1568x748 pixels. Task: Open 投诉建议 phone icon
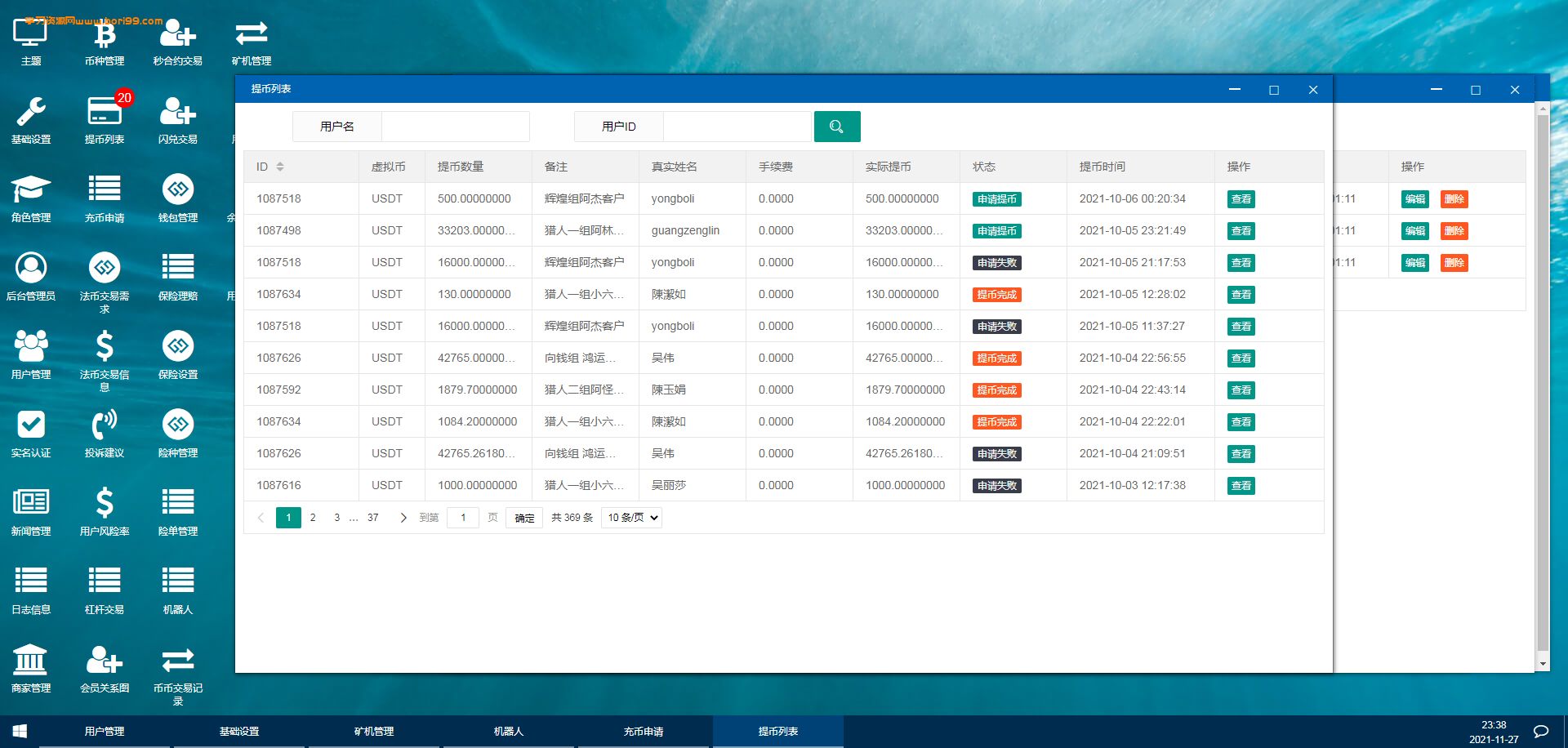[x=105, y=433]
